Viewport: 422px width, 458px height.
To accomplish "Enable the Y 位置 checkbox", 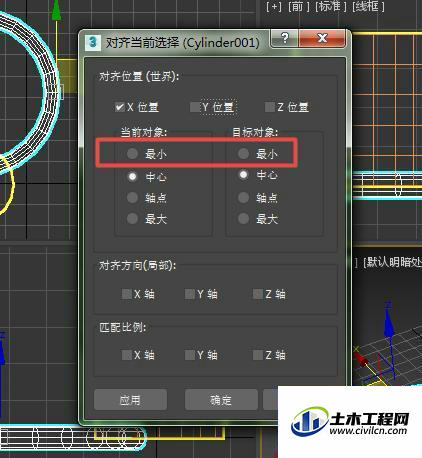I will (x=195, y=107).
